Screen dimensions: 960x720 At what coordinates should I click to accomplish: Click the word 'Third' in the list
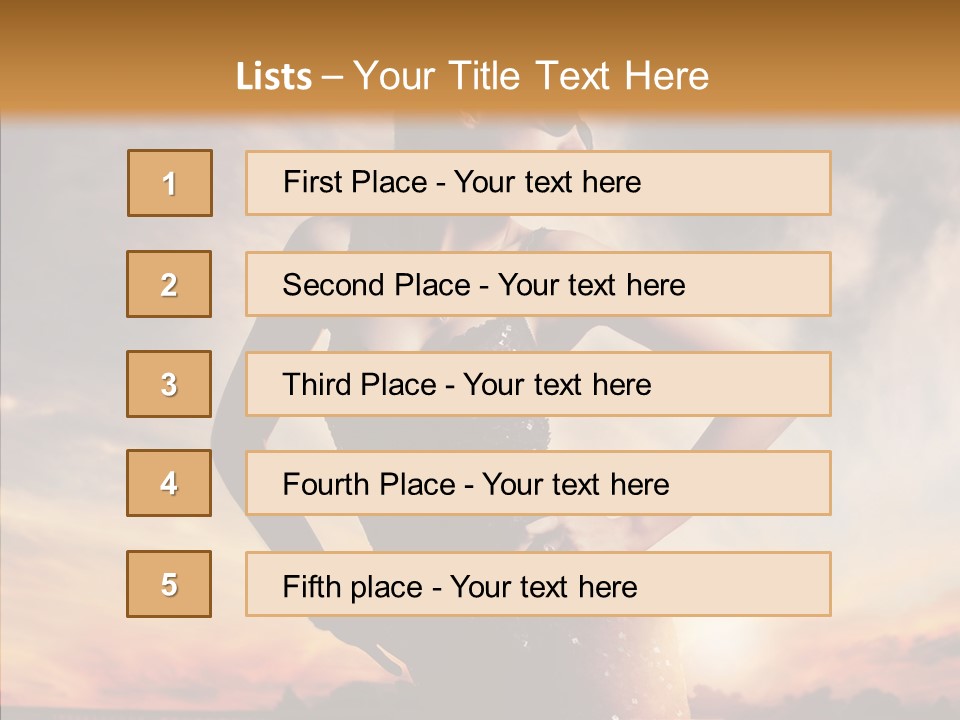coord(316,384)
